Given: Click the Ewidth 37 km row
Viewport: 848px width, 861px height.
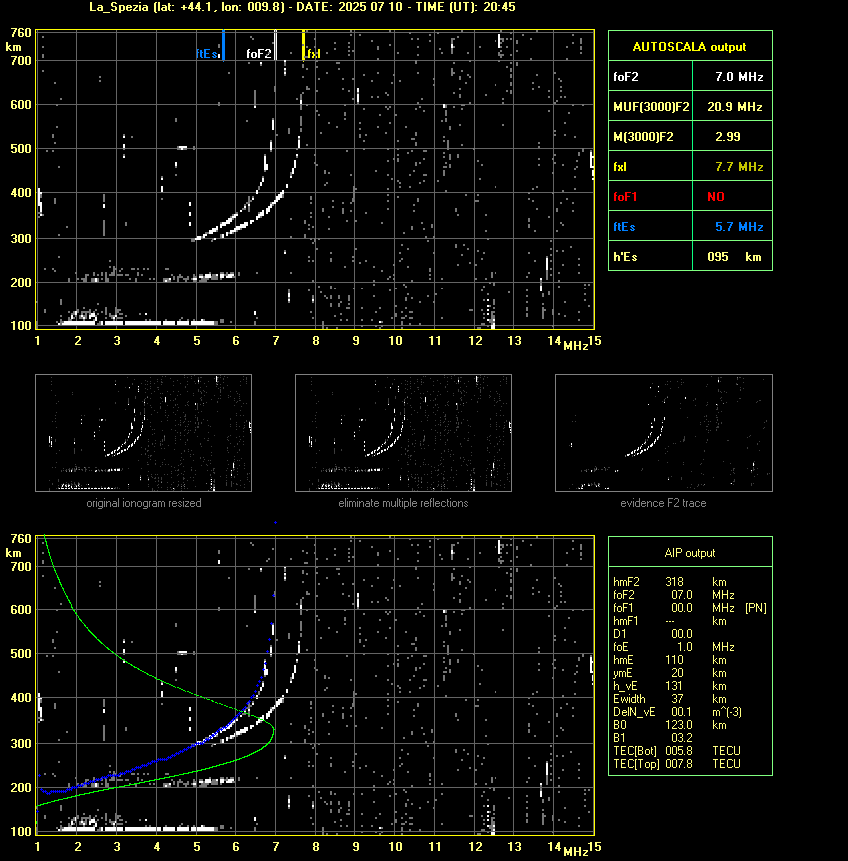Looking at the screenshot, I should 670,699.
